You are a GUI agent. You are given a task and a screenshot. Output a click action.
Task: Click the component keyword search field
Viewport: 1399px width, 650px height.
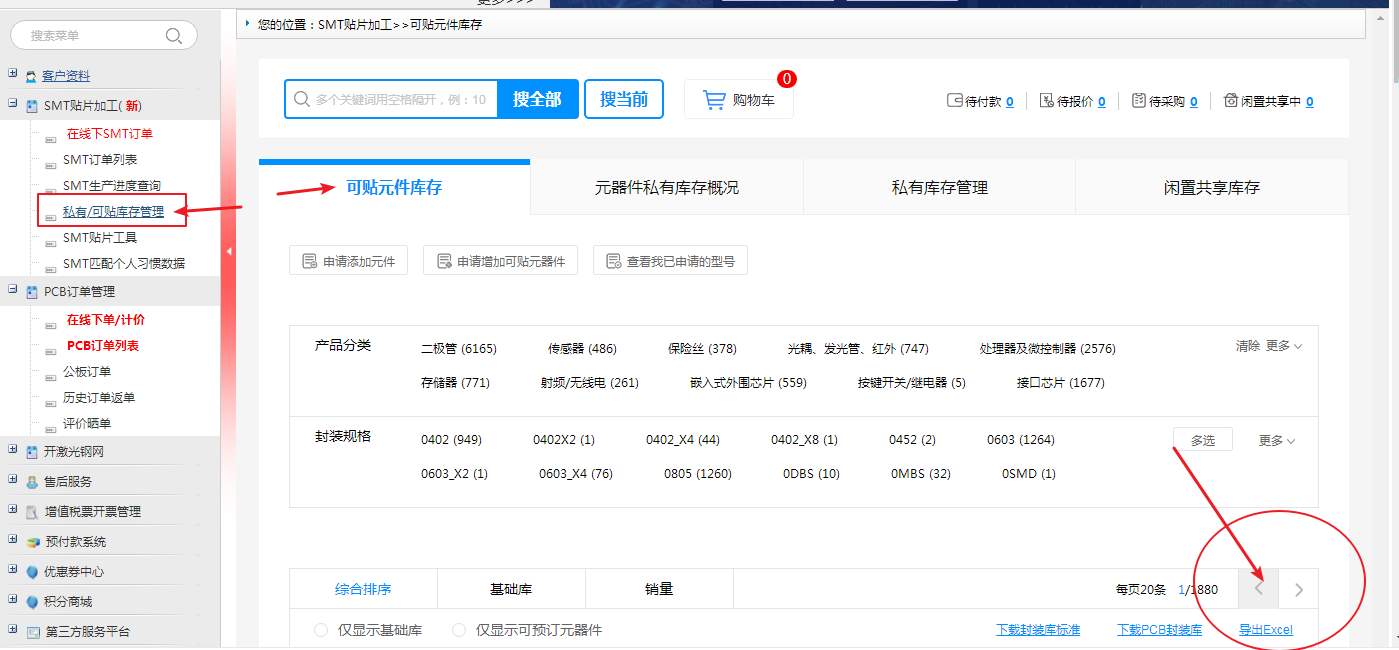400,100
